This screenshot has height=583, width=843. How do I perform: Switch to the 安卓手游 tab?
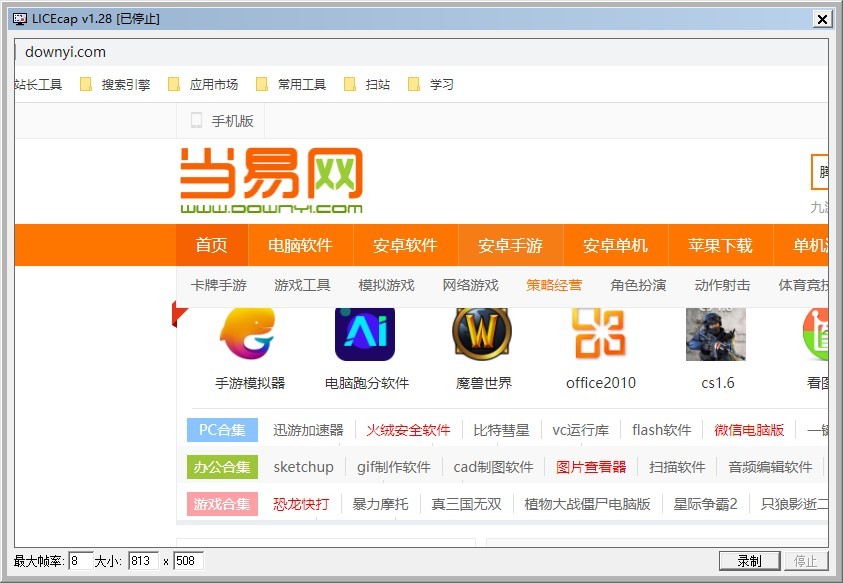(x=512, y=245)
